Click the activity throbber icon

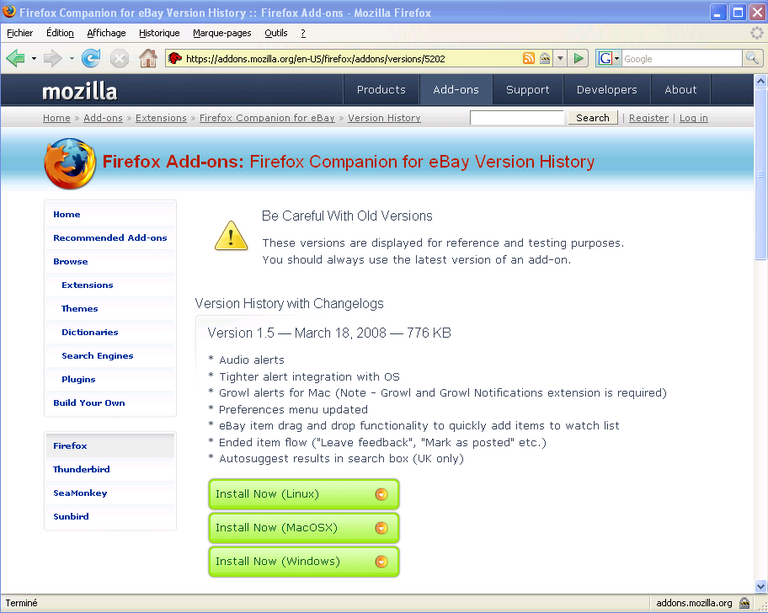click(x=757, y=33)
